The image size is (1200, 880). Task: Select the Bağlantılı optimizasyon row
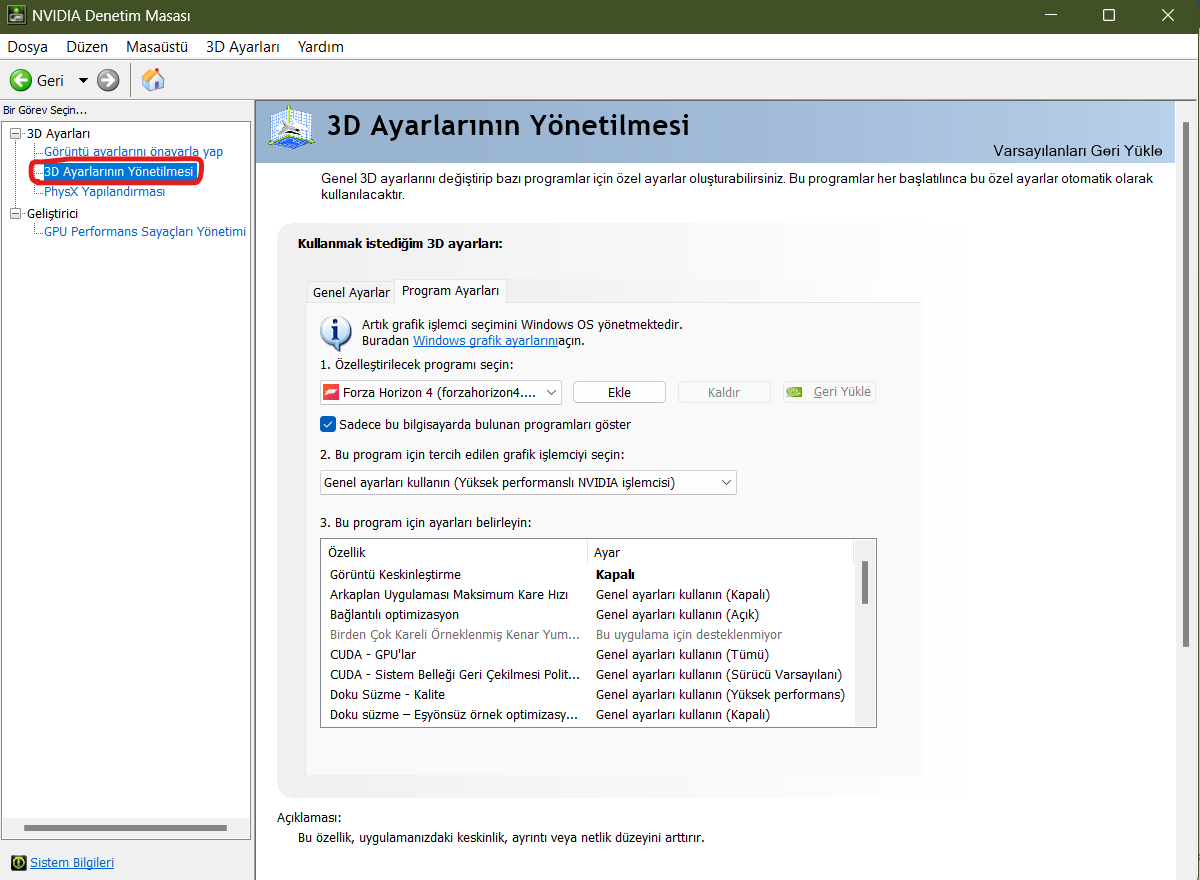point(590,615)
